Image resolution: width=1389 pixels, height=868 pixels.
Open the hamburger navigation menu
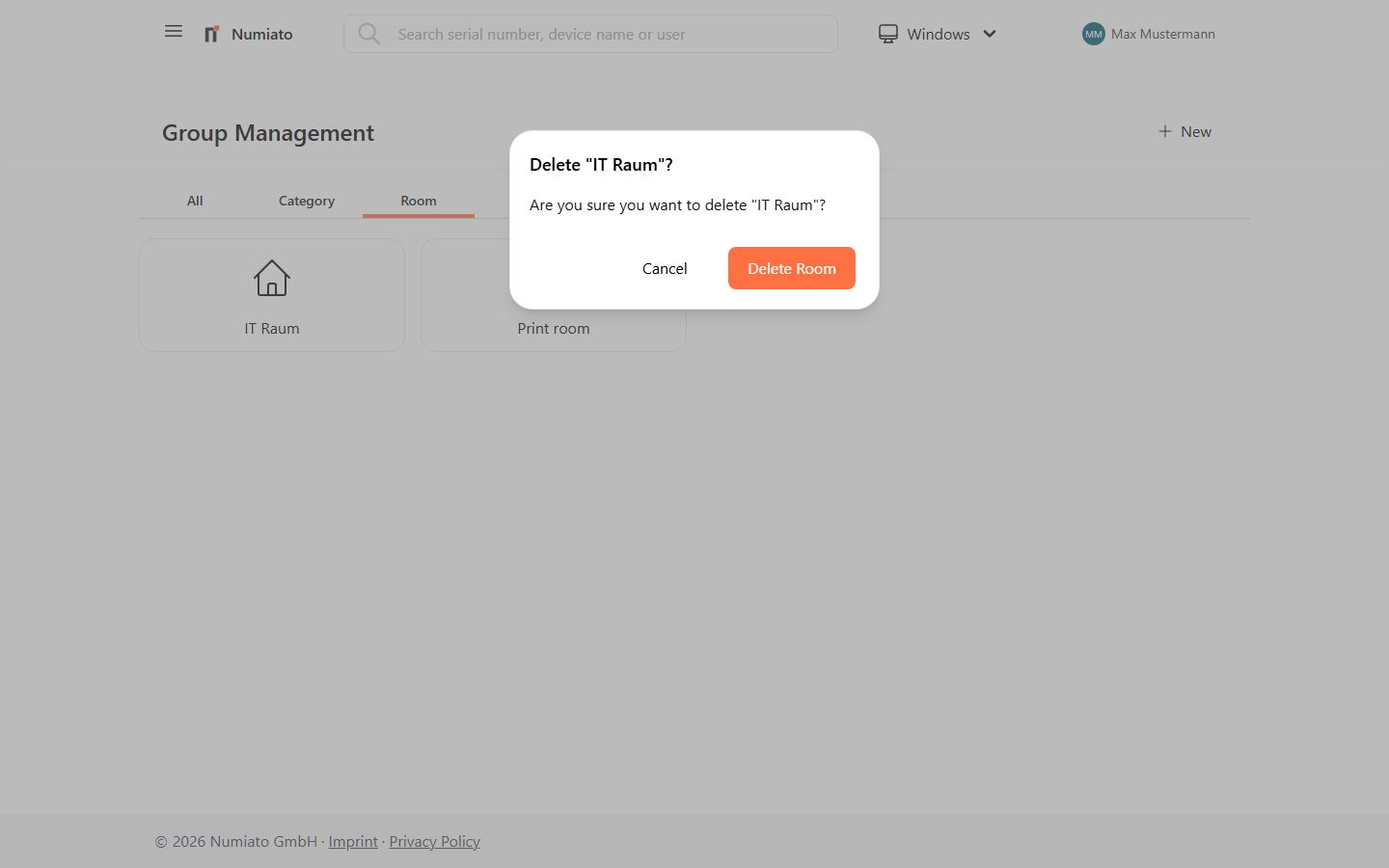174,32
